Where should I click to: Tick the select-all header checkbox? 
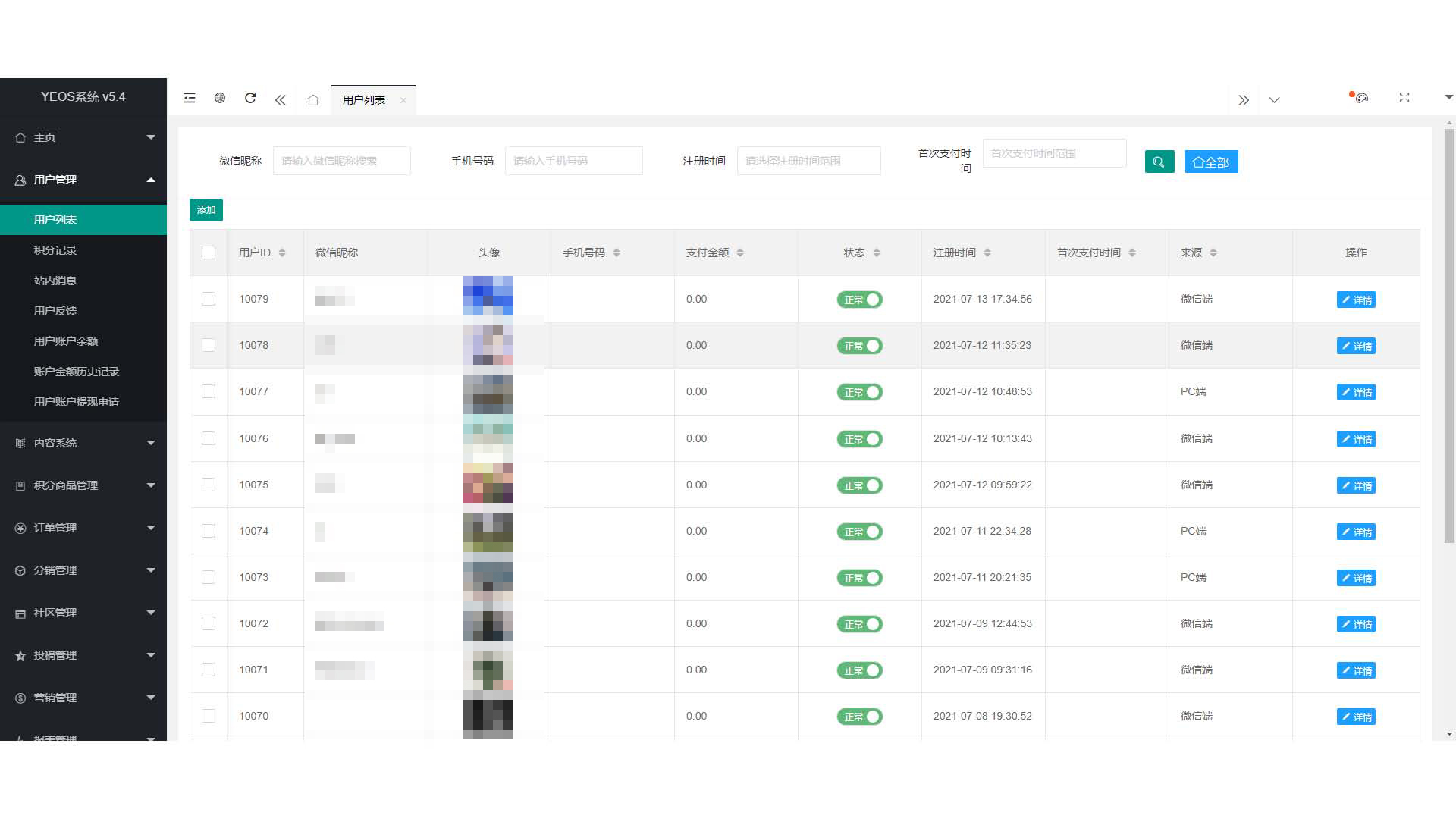pyautogui.click(x=209, y=253)
